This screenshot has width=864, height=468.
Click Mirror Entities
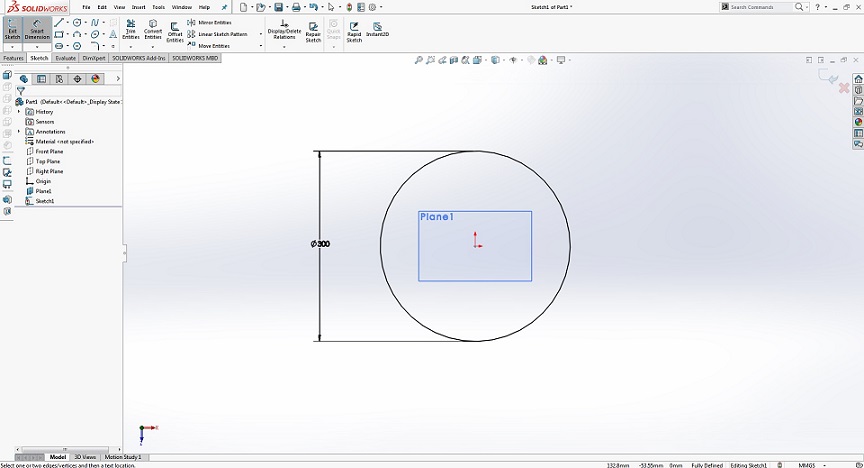(x=210, y=23)
